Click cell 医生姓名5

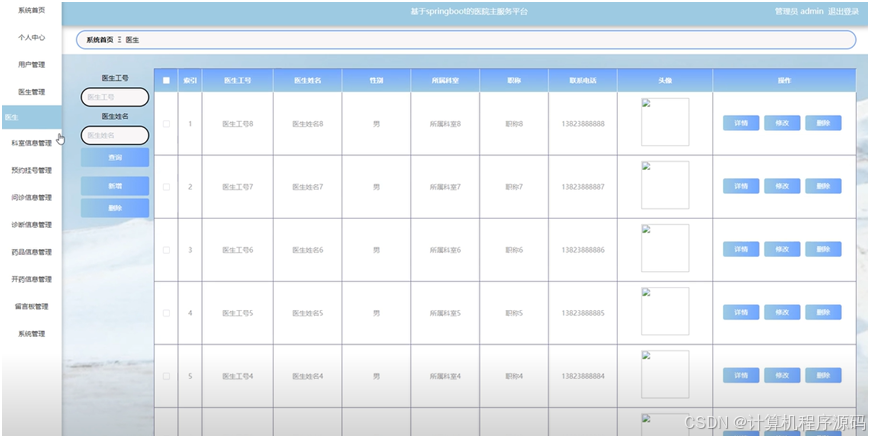point(307,313)
